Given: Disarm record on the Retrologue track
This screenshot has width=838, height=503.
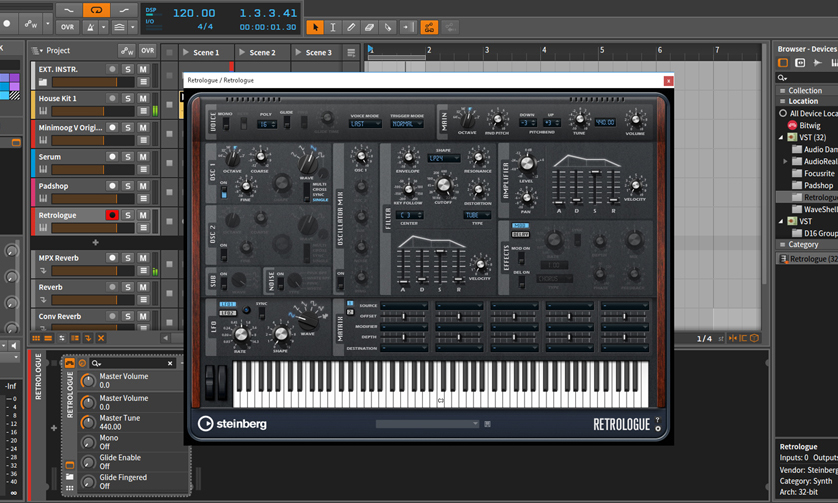Looking at the screenshot, I should point(112,215).
